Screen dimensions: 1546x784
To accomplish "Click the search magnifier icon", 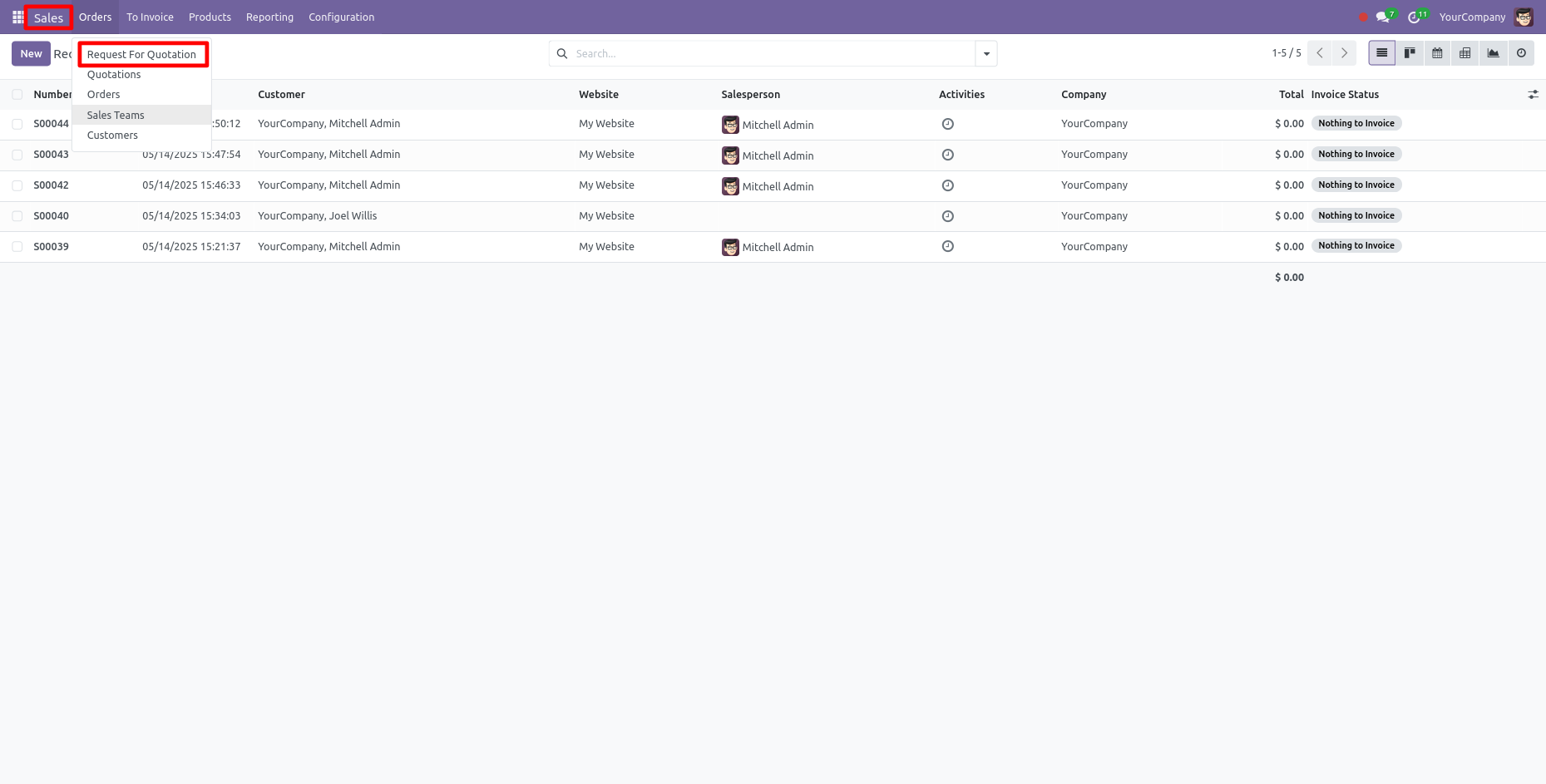I will click(562, 53).
